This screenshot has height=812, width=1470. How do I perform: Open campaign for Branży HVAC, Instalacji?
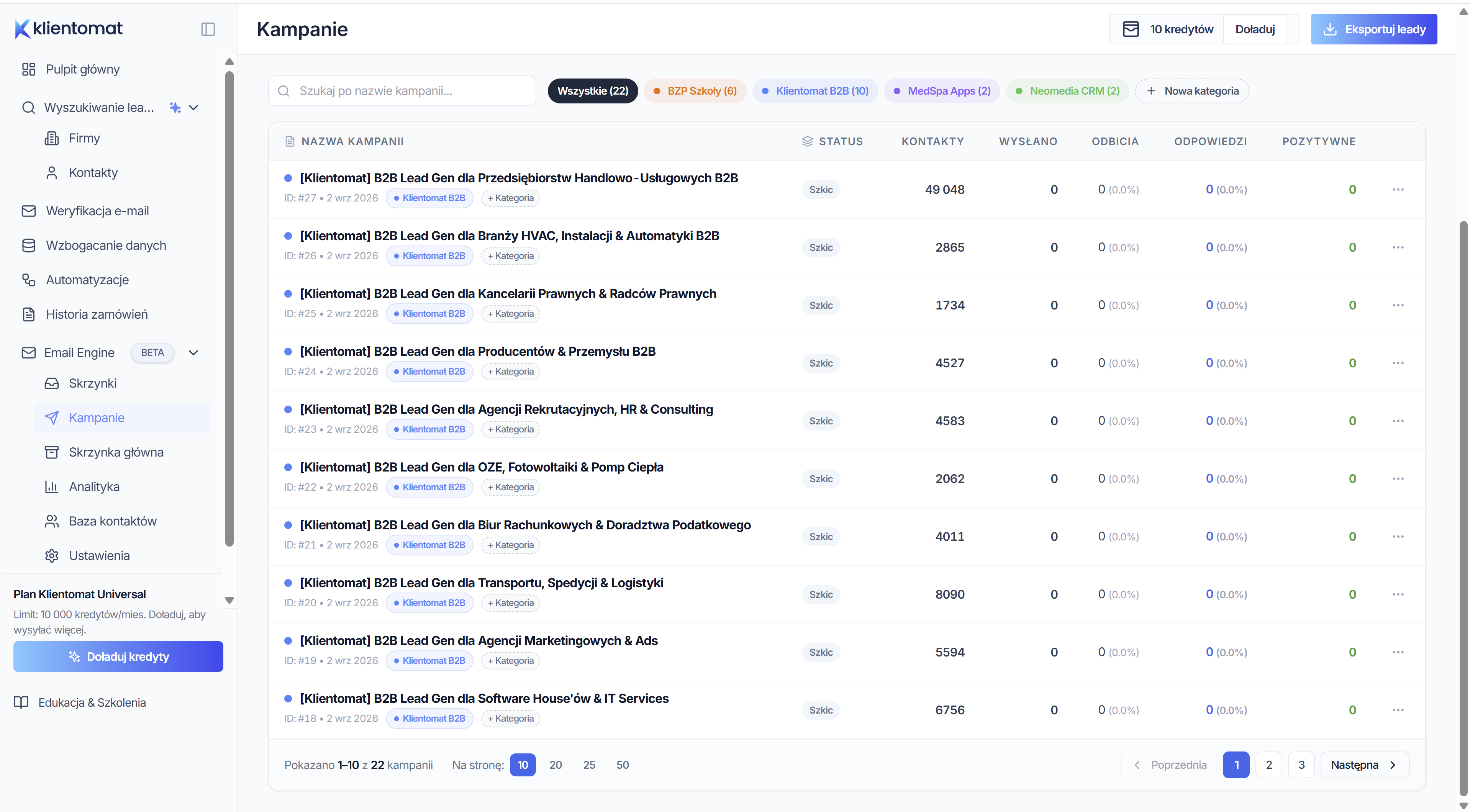(x=510, y=236)
